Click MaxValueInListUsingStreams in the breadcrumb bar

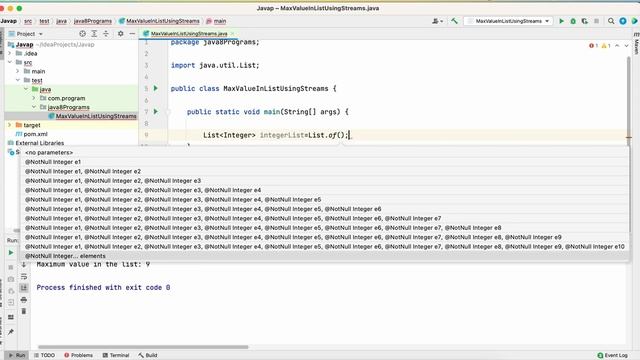[x=162, y=21]
